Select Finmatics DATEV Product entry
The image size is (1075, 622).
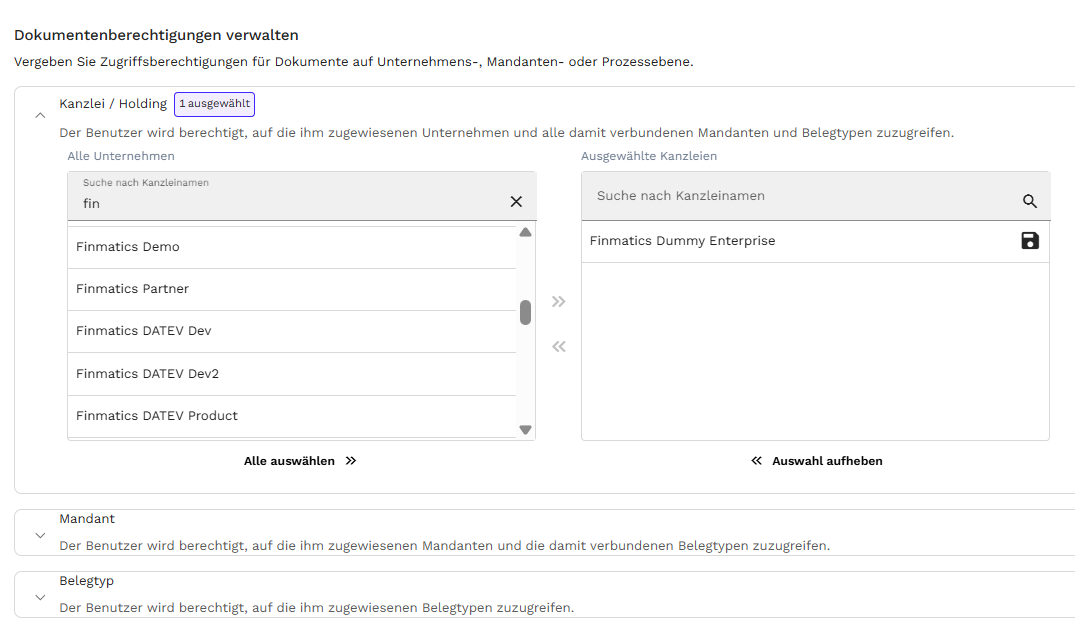coord(157,416)
